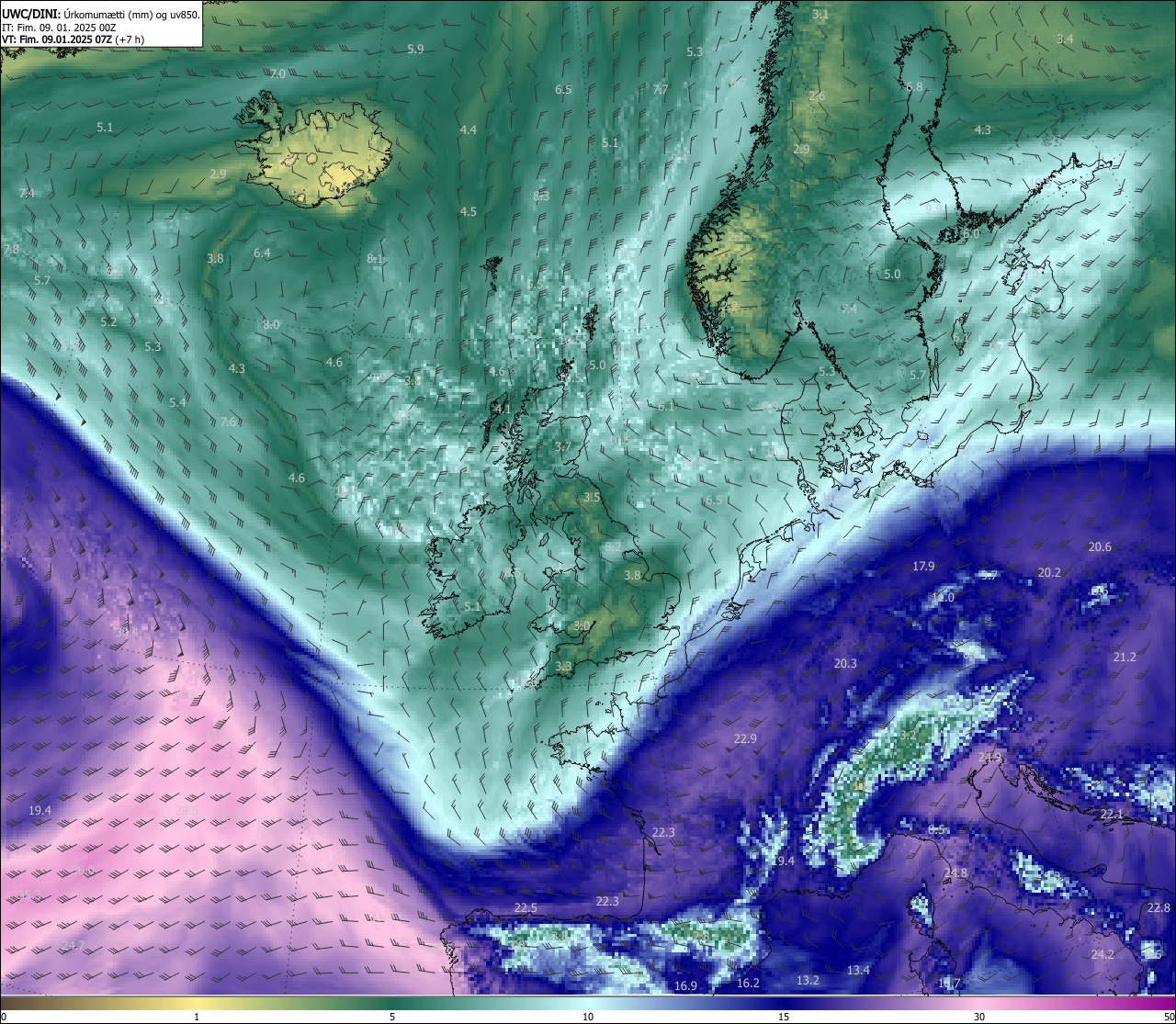Click the map value "16.2"
Screen dimensions: 1176x1024
click(749, 984)
